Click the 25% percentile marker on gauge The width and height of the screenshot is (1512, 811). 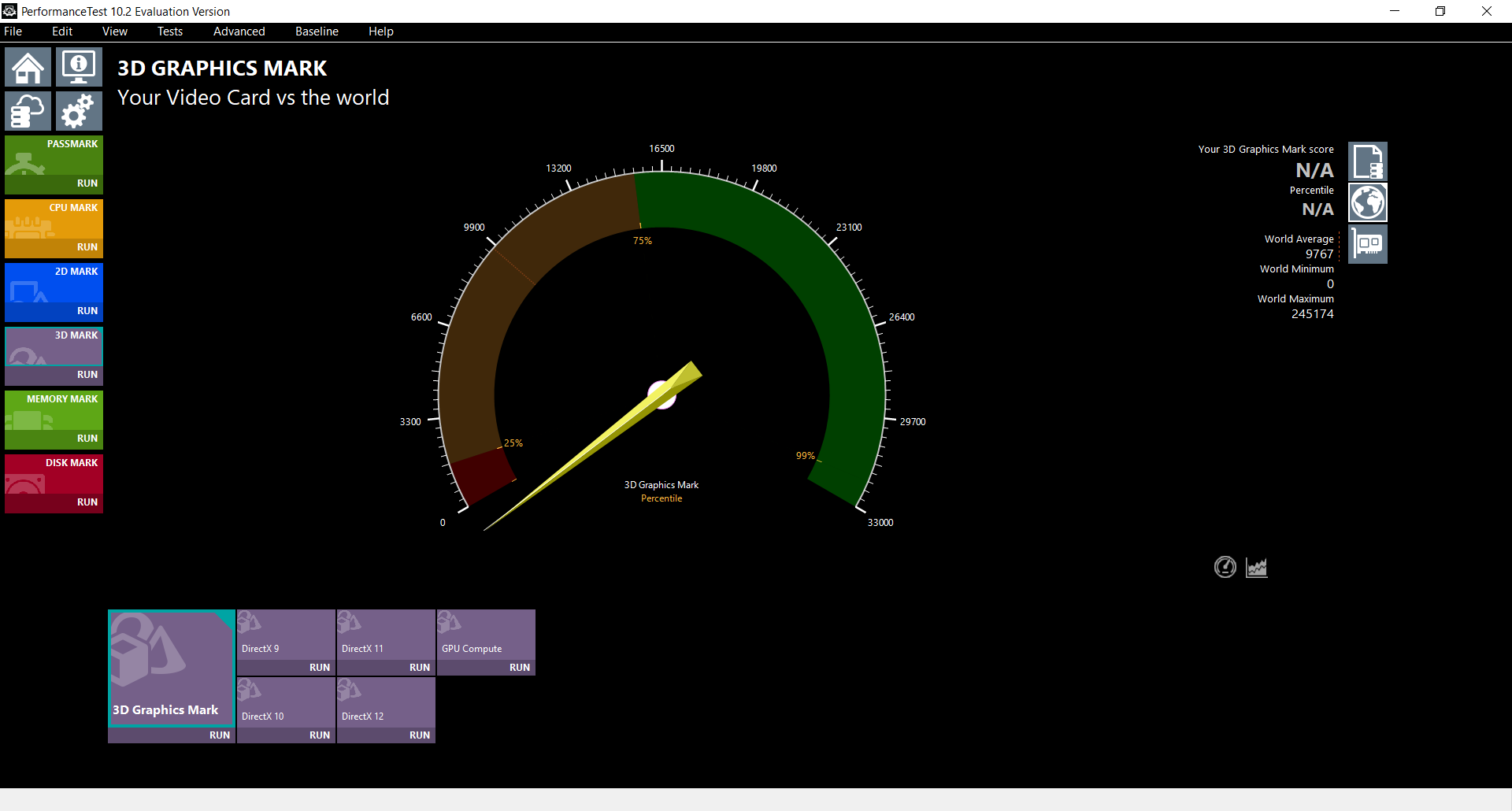[513, 443]
